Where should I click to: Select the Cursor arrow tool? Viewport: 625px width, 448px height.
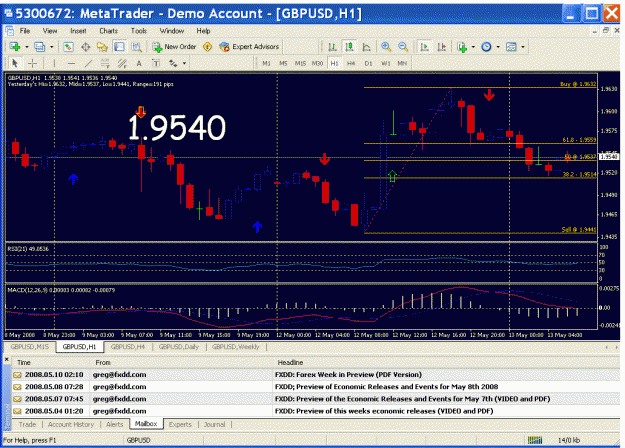tap(15, 63)
